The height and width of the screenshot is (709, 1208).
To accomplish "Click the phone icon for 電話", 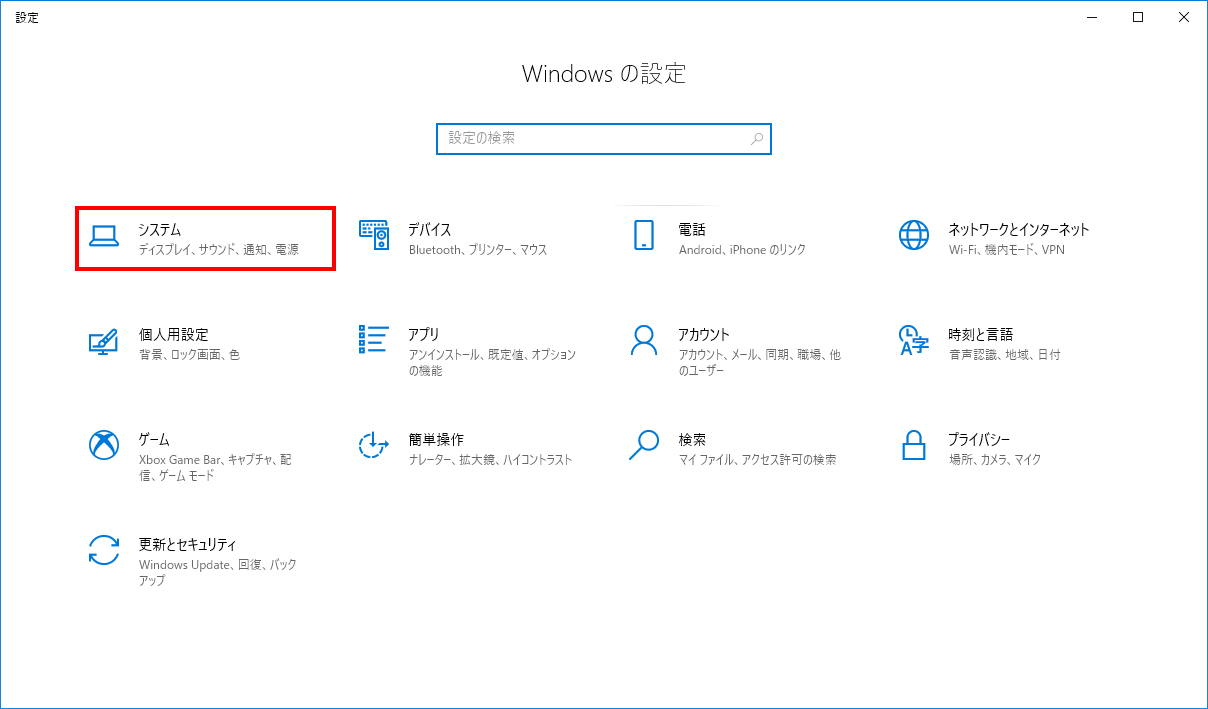I will coord(644,235).
